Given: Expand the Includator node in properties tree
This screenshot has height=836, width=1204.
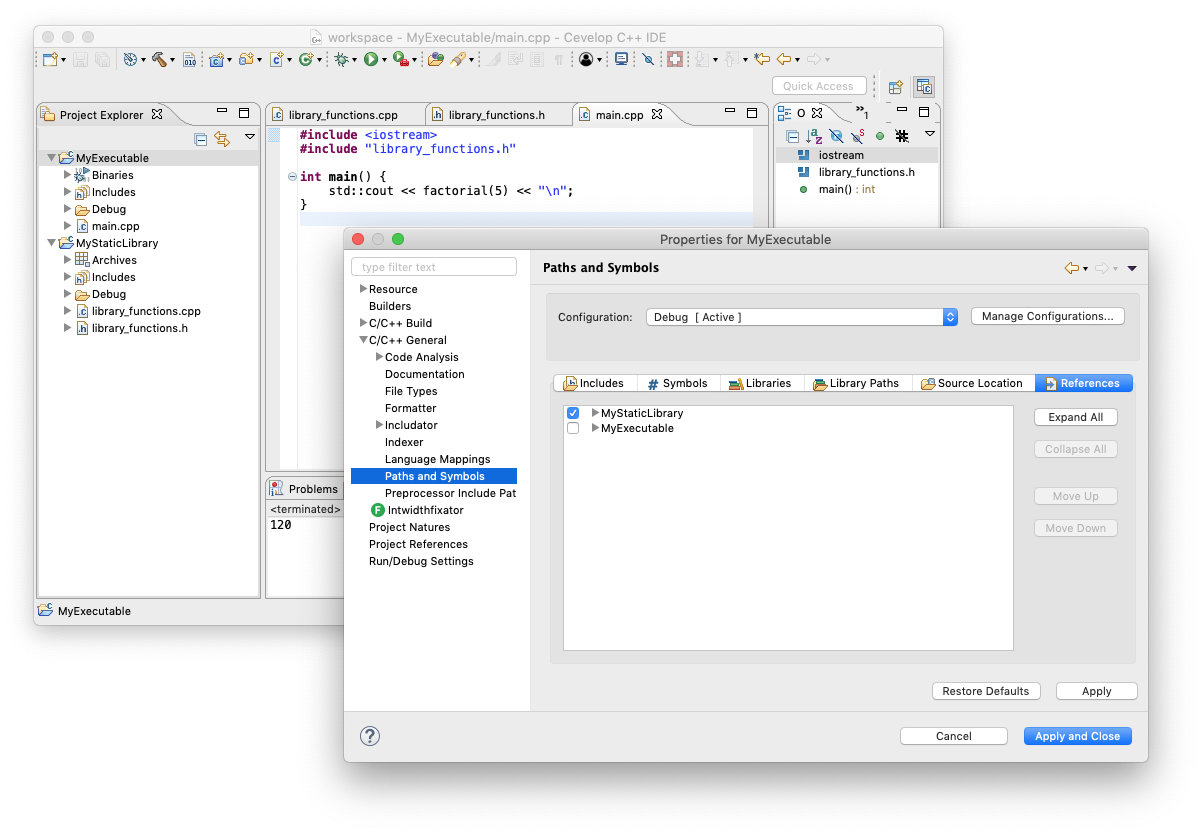Looking at the screenshot, I should tap(380, 425).
